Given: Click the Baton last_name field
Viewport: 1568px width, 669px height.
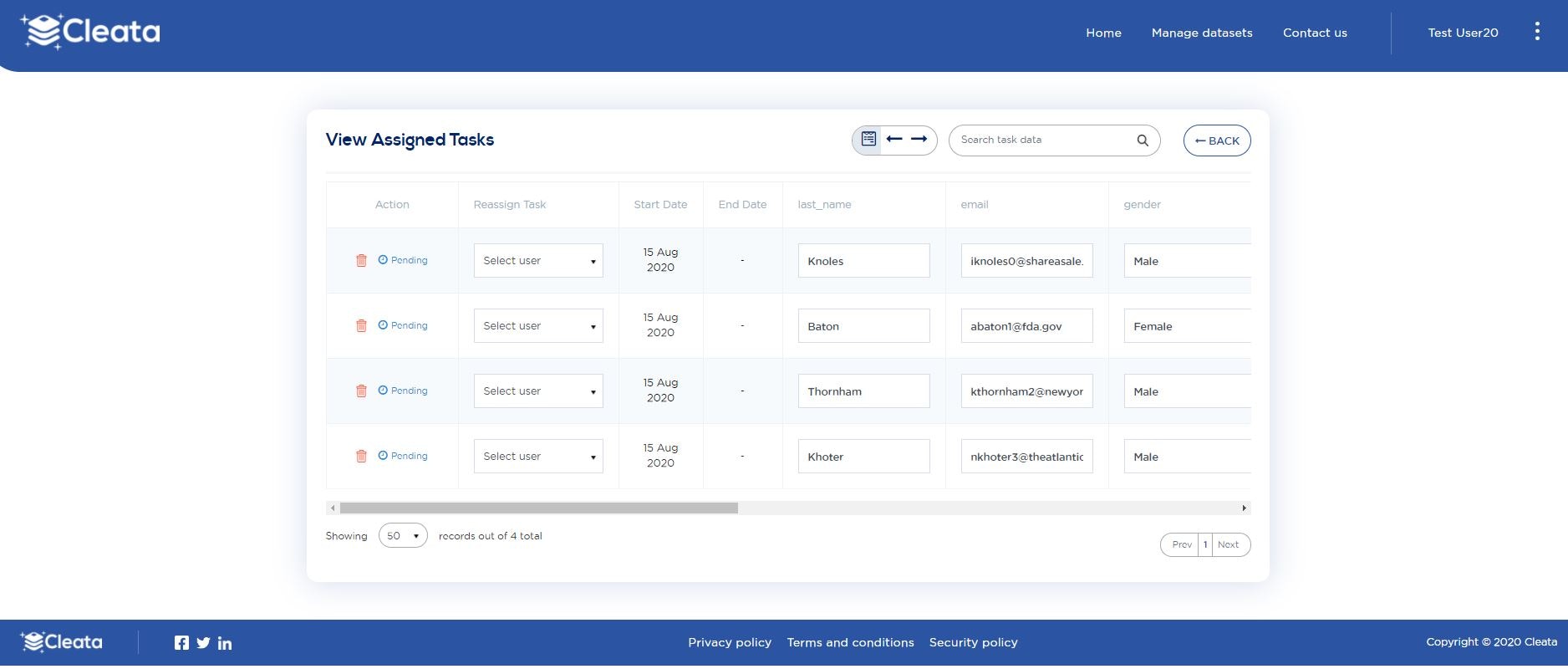Looking at the screenshot, I should [863, 326].
